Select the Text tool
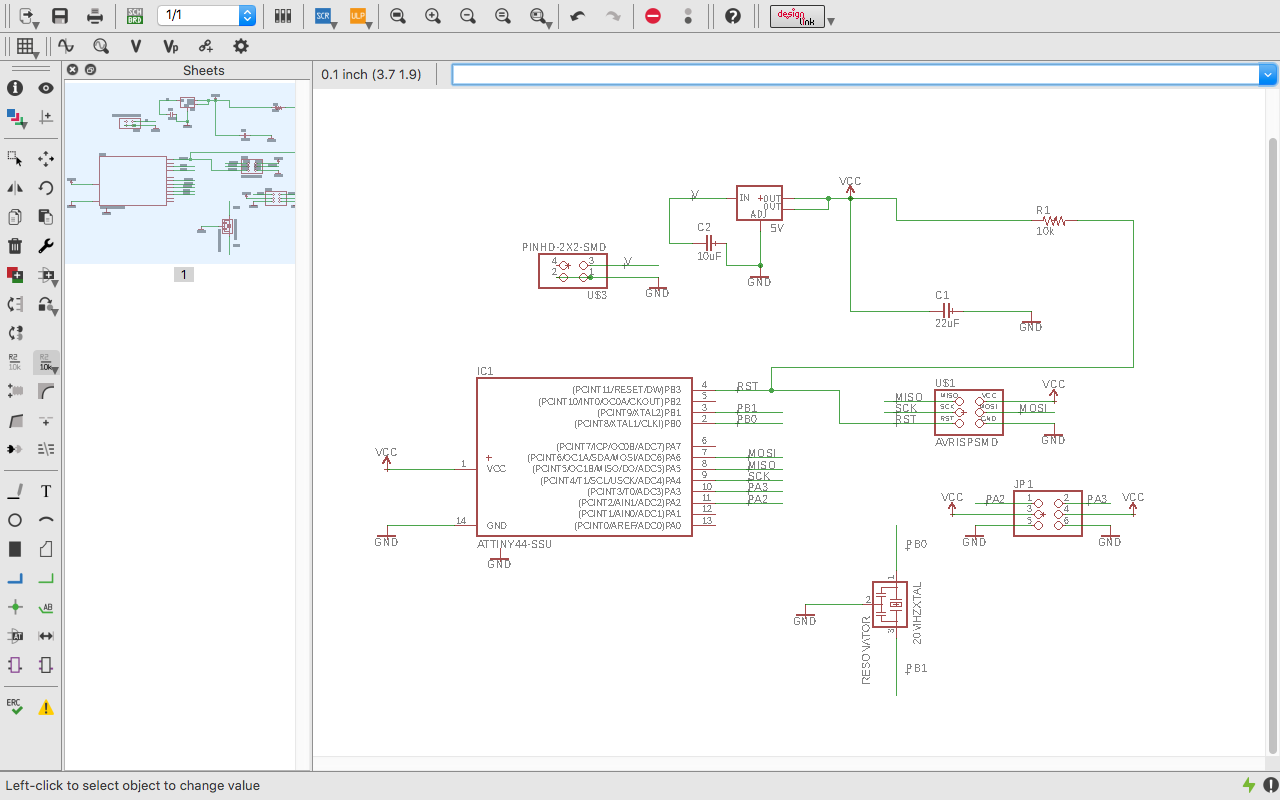This screenshot has height=800, width=1280. 45,491
